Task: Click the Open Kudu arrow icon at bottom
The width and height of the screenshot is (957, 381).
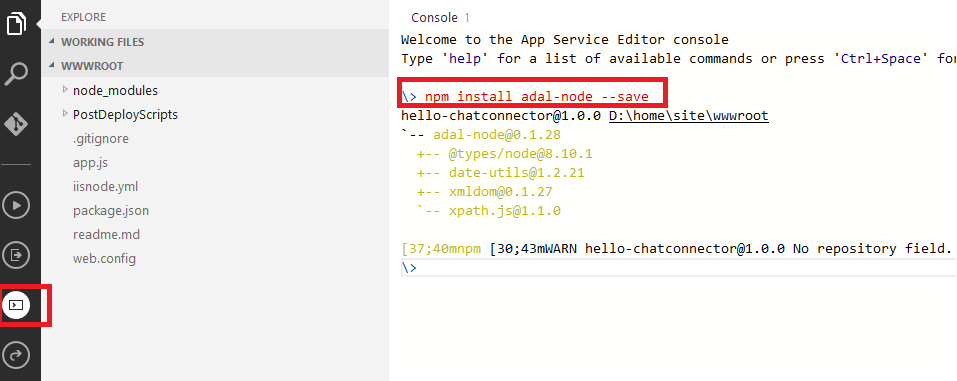Action: coord(16,355)
